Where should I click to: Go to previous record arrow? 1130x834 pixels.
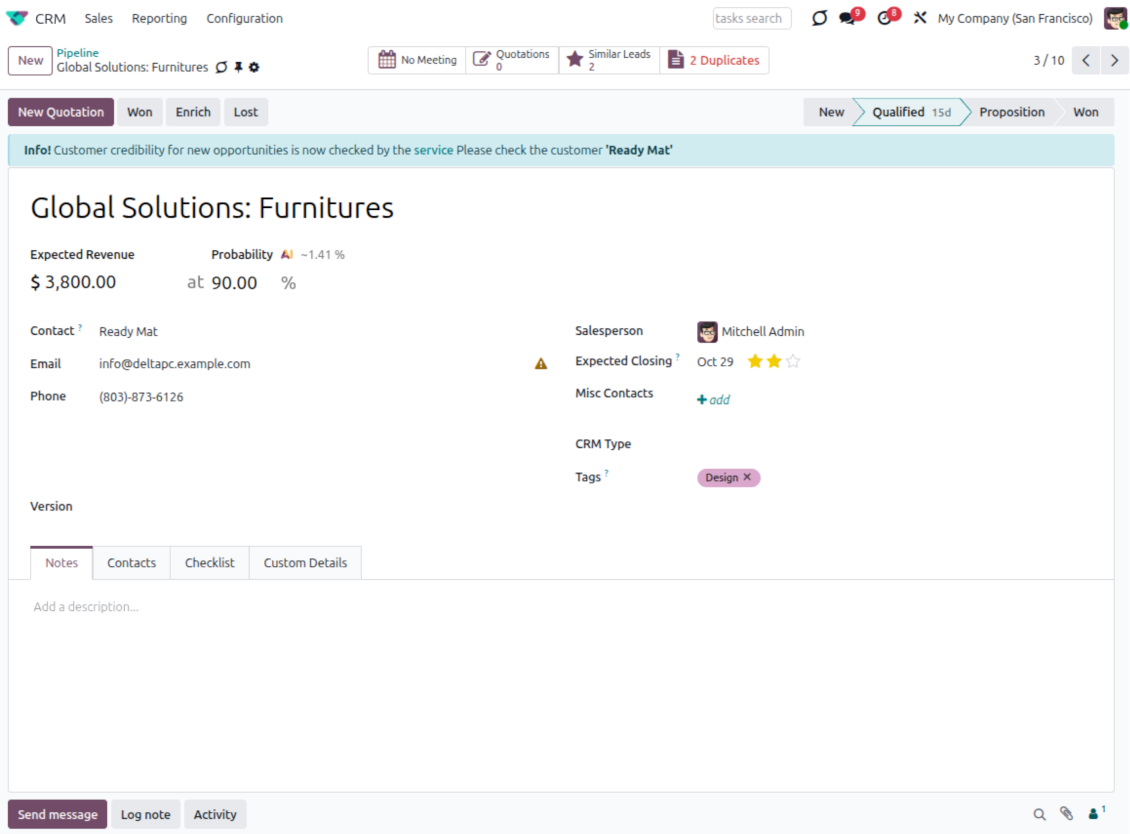click(x=1086, y=60)
